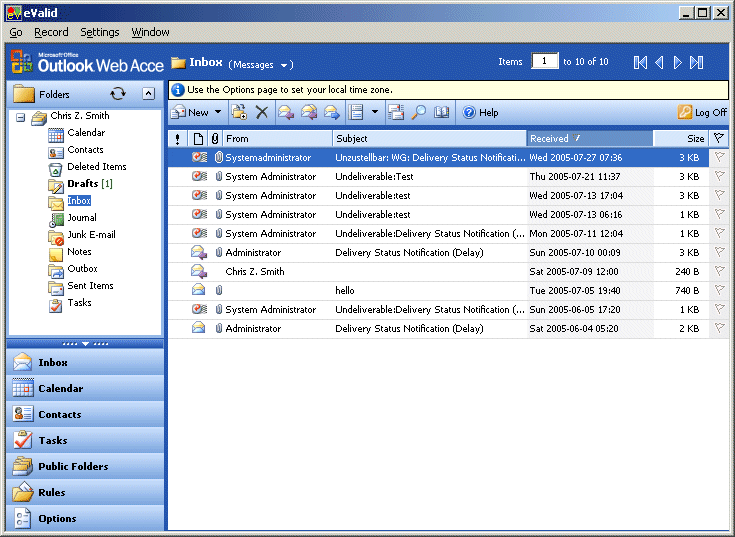Sort by the attachment paperclip column

click(215, 139)
